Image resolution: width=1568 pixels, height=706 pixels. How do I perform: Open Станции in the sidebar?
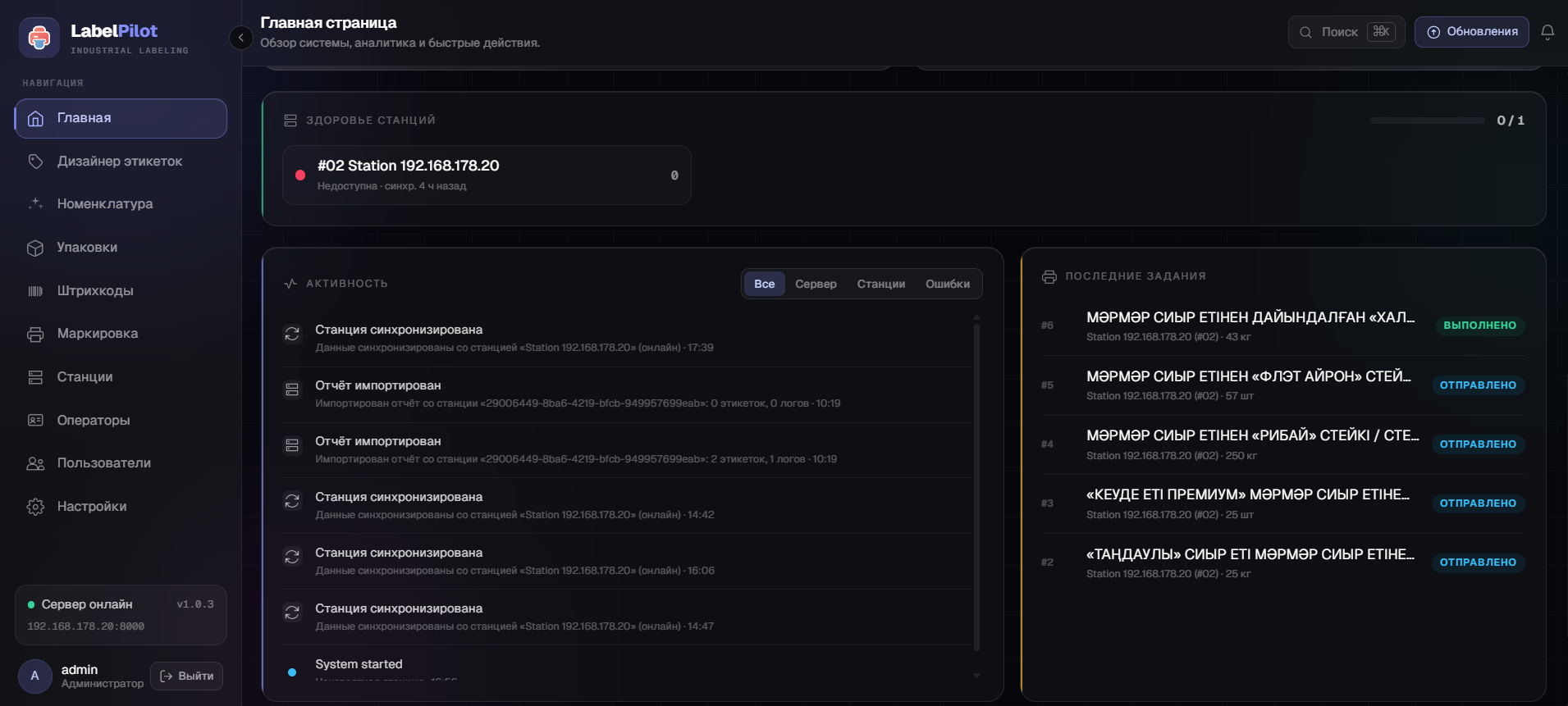121,377
